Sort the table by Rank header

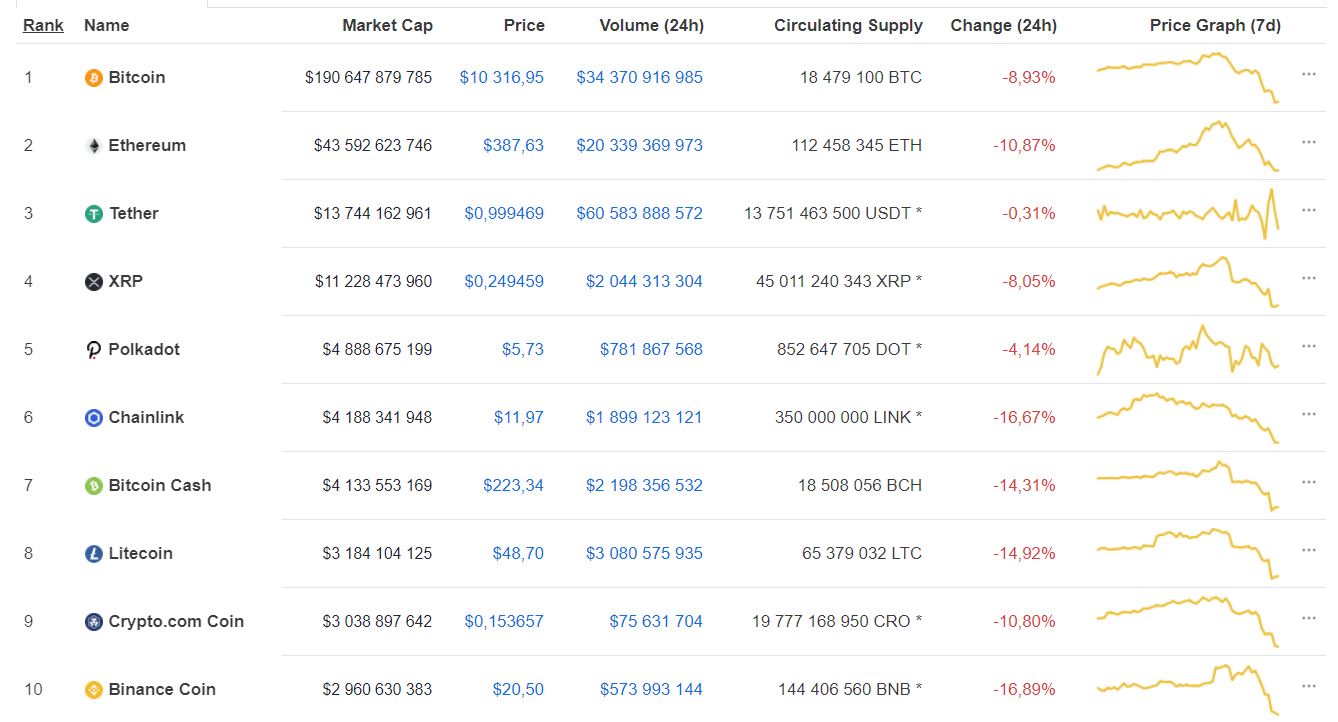(43, 25)
